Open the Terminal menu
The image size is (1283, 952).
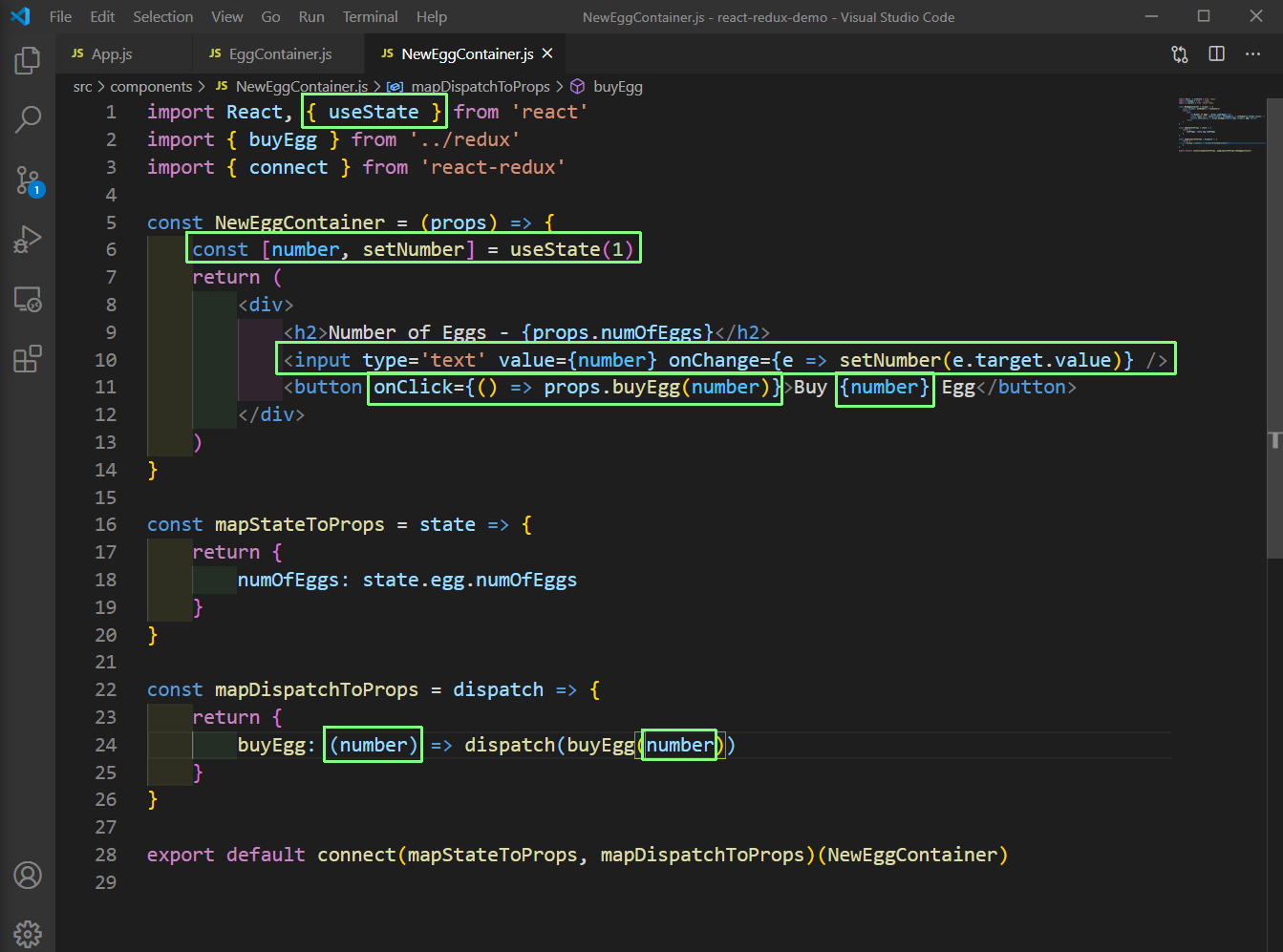[x=371, y=17]
